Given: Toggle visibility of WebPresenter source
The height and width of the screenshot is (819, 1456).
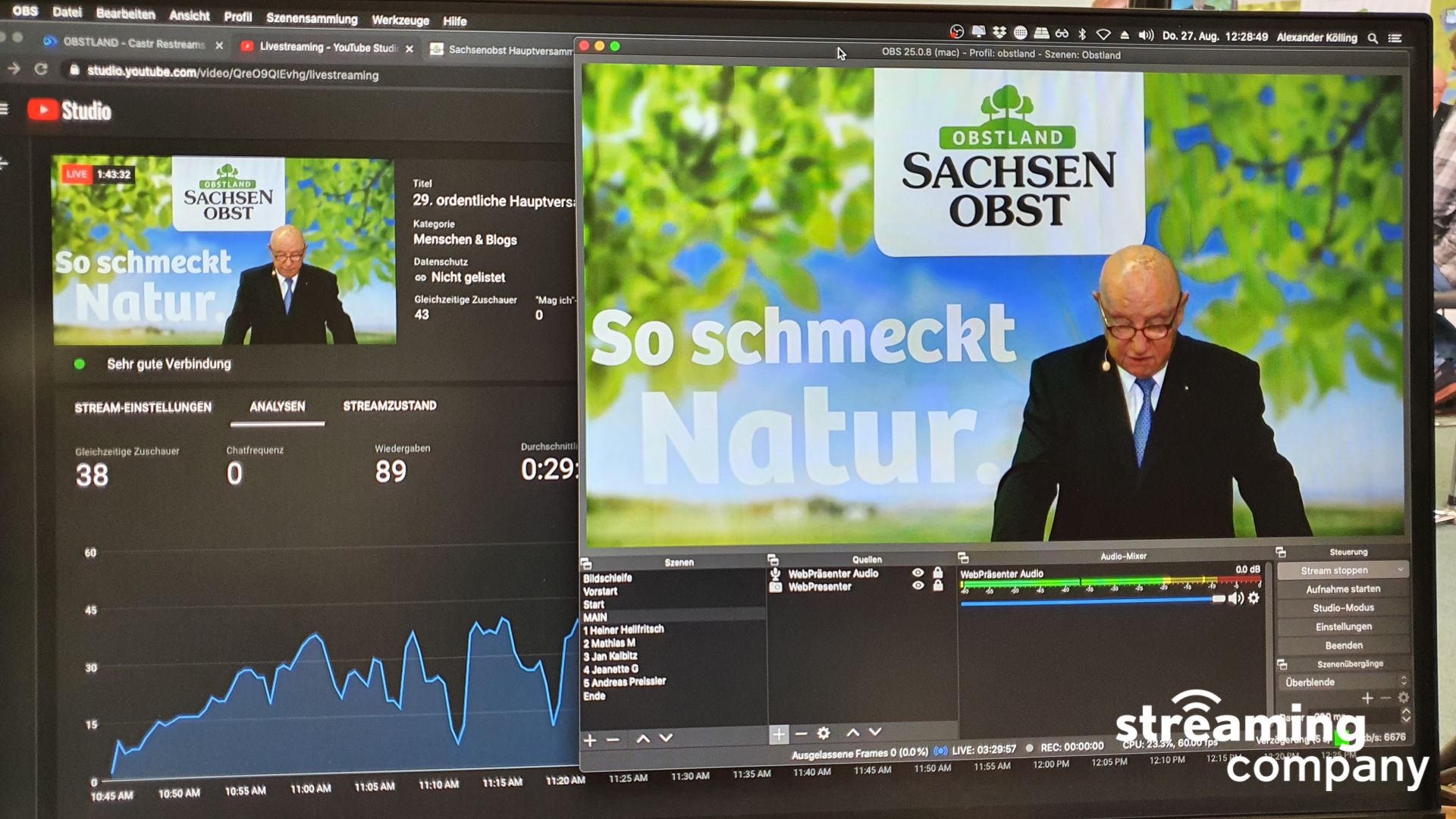Looking at the screenshot, I should coord(918,585).
